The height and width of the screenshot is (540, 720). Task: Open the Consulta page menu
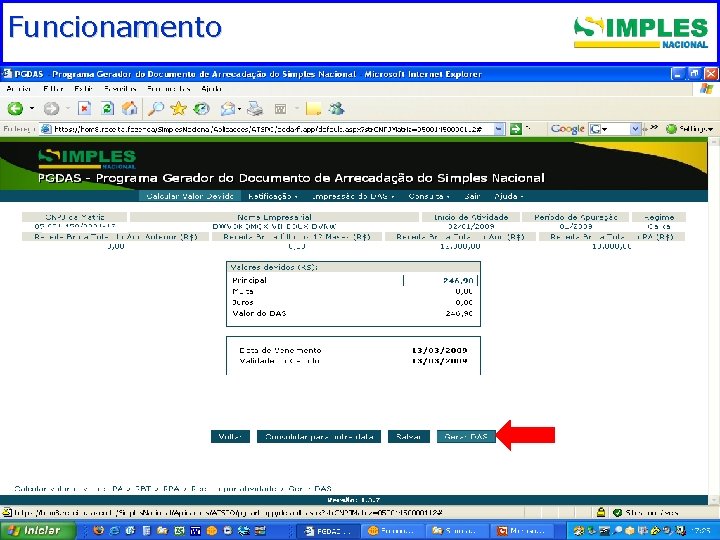pyautogui.click(x=429, y=196)
